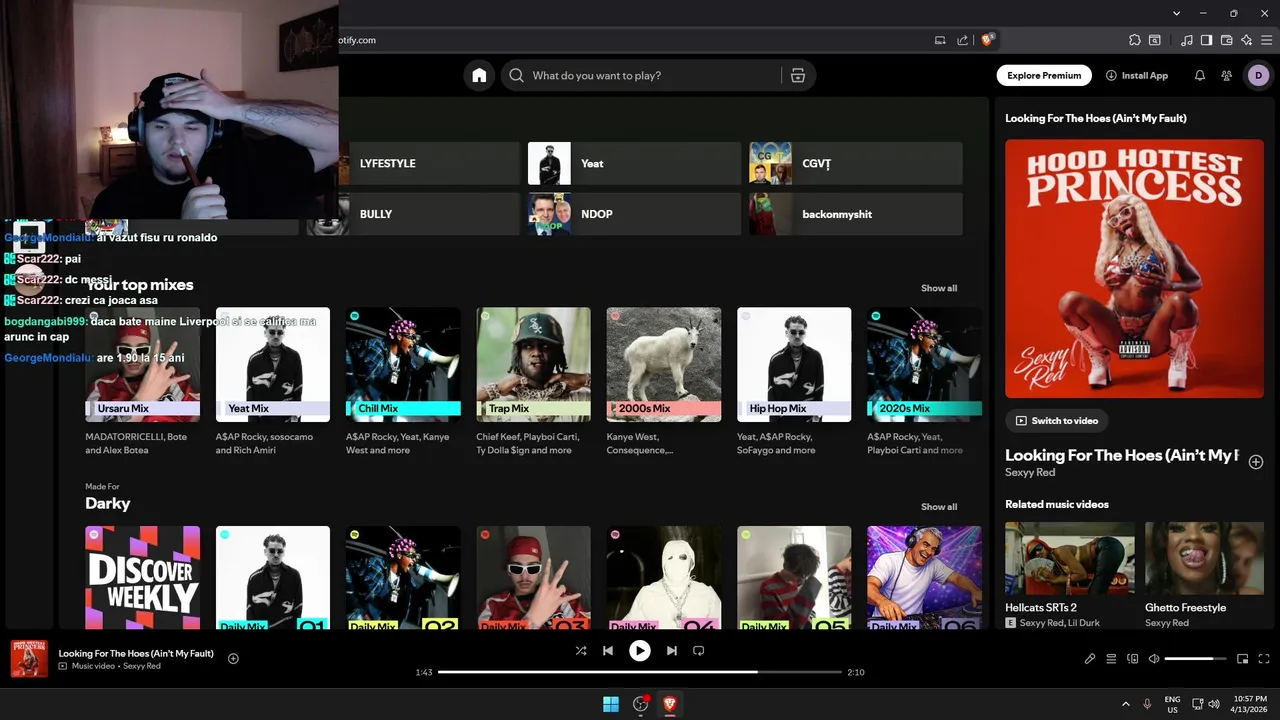The height and width of the screenshot is (720, 1280).
Task: Open Hip Hop Mix cover
Action: [794, 364]
